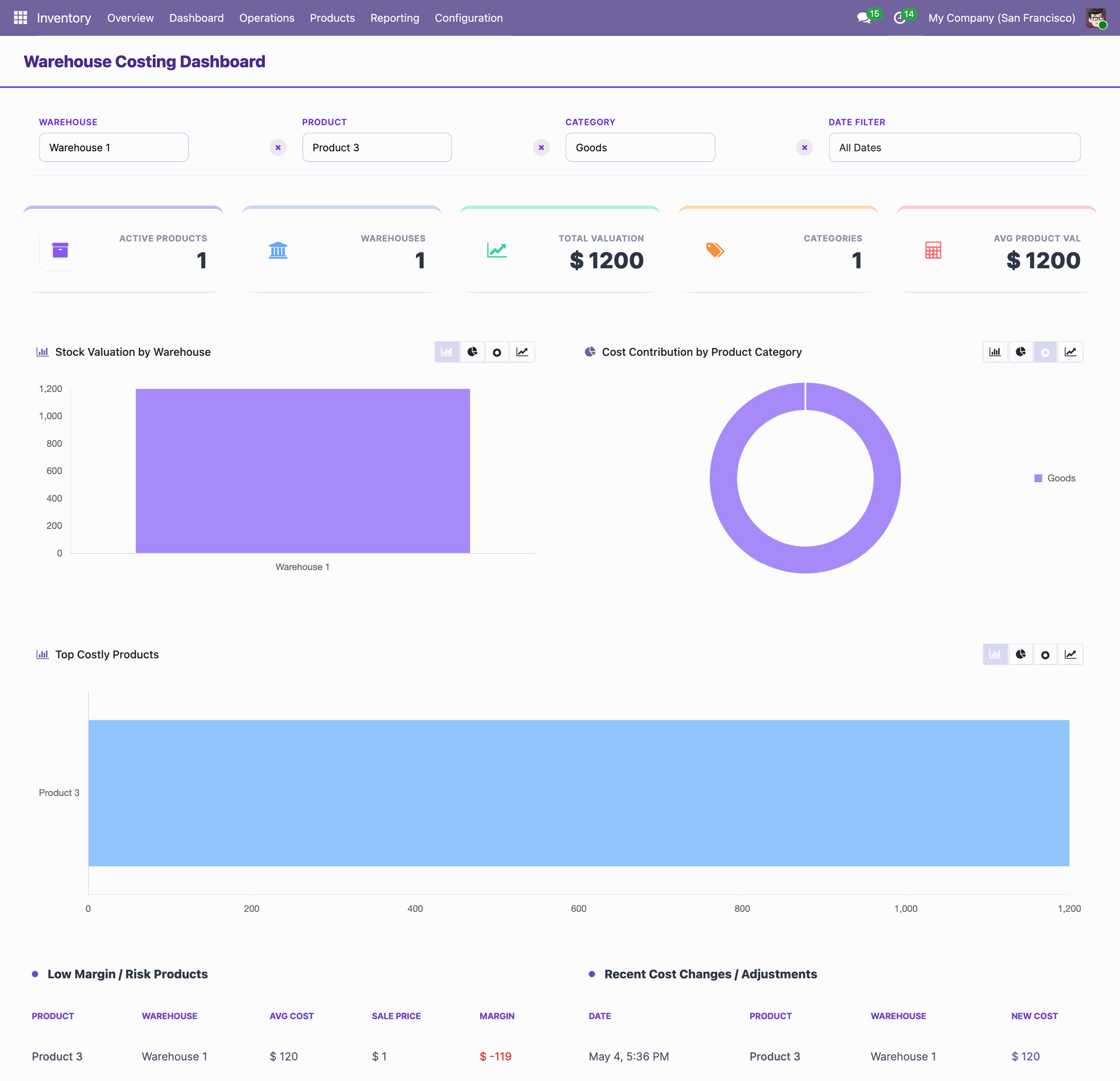Switch Cost Contribution chart to line view
The image size is (1120, 1081).
(1070, 352)
